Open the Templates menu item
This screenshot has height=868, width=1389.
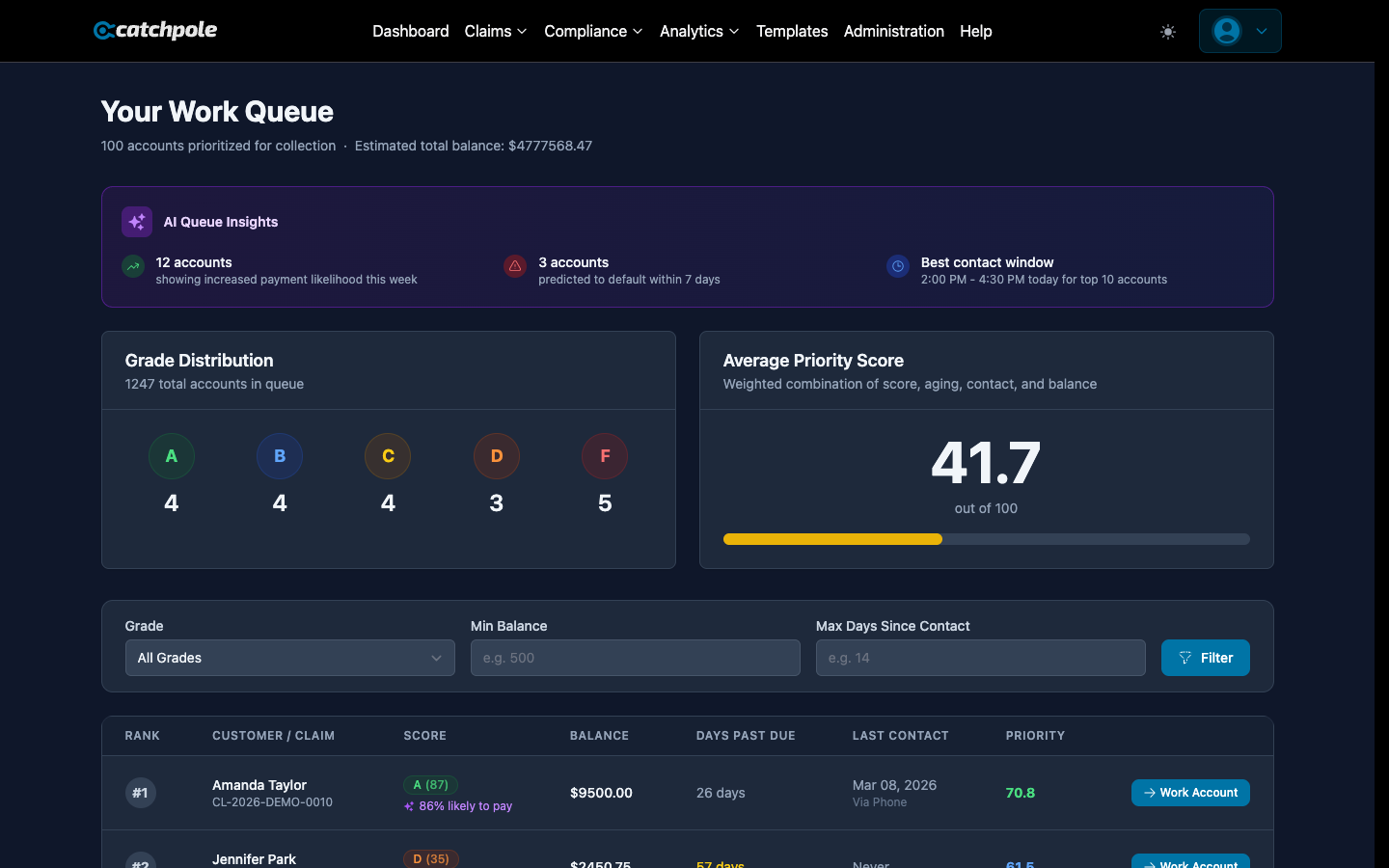(x=792, y=31)
